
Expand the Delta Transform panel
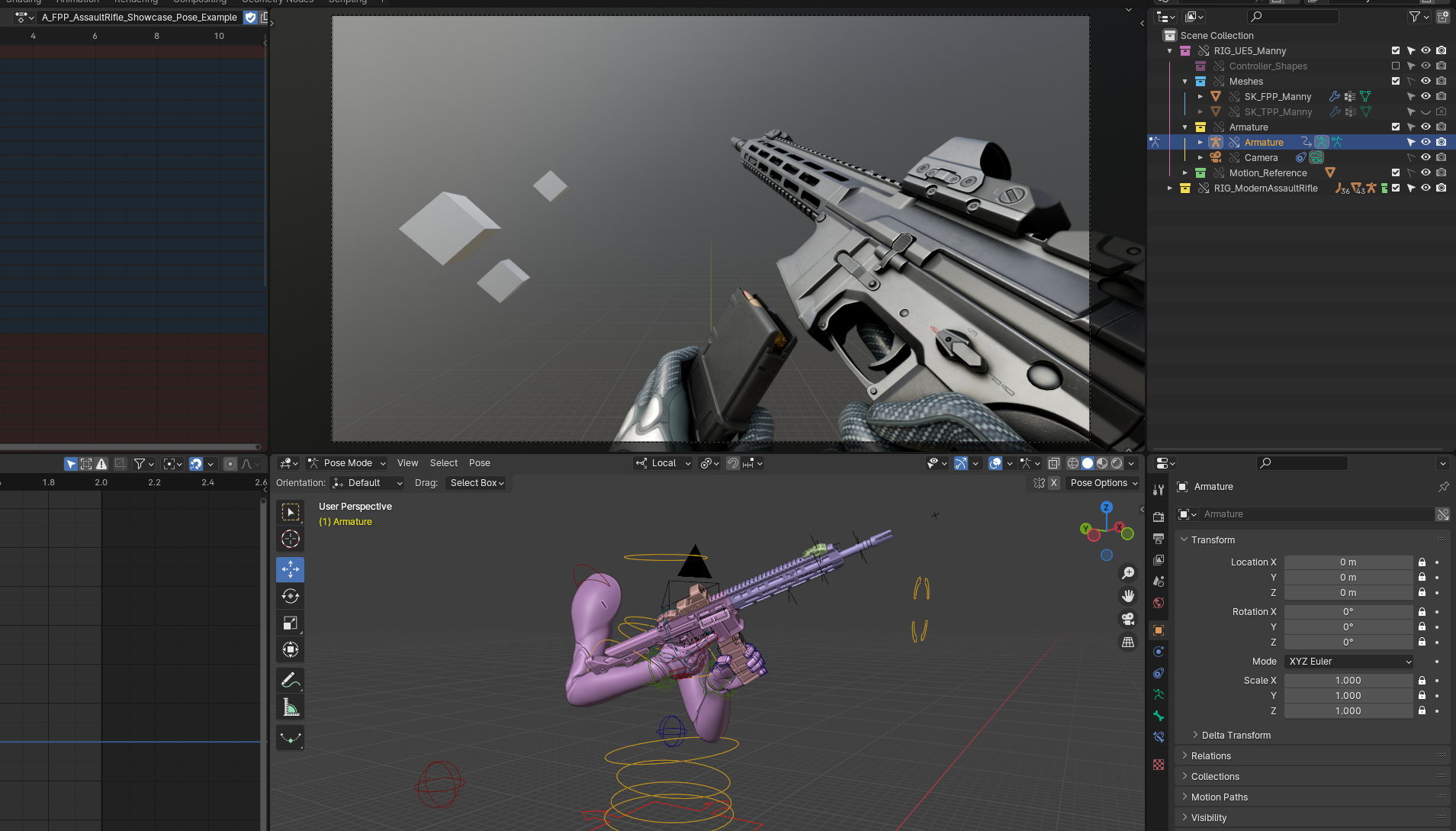[x=1236, y=736]
